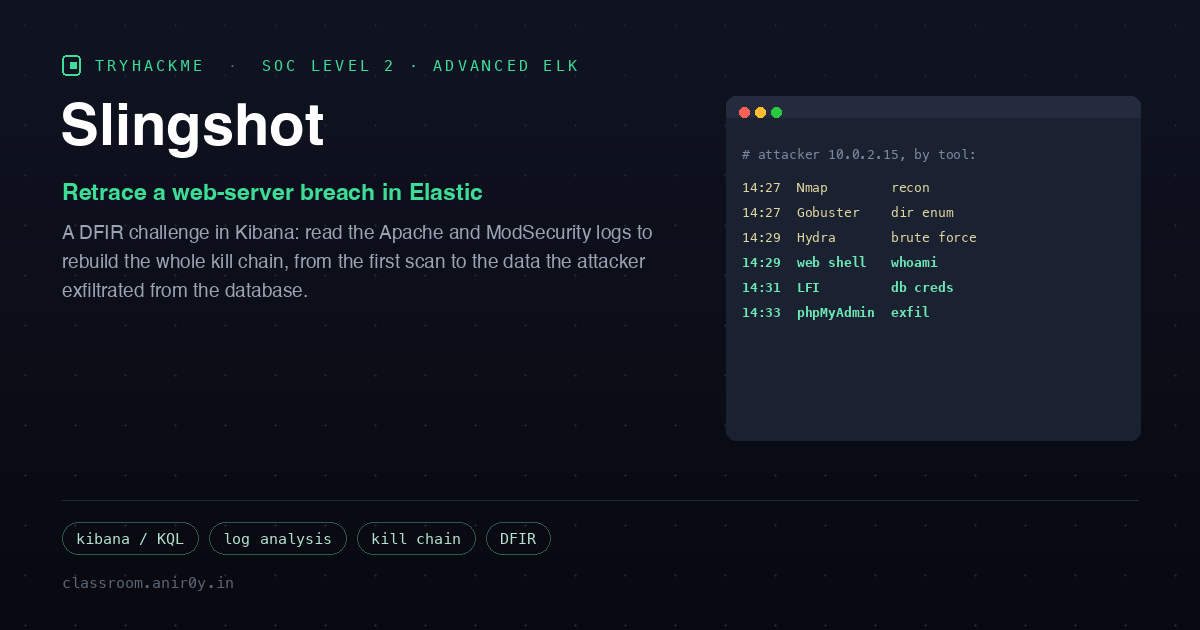
Task: Click 'db creds' in the LFI row
Action: click(x=922, y=288)
